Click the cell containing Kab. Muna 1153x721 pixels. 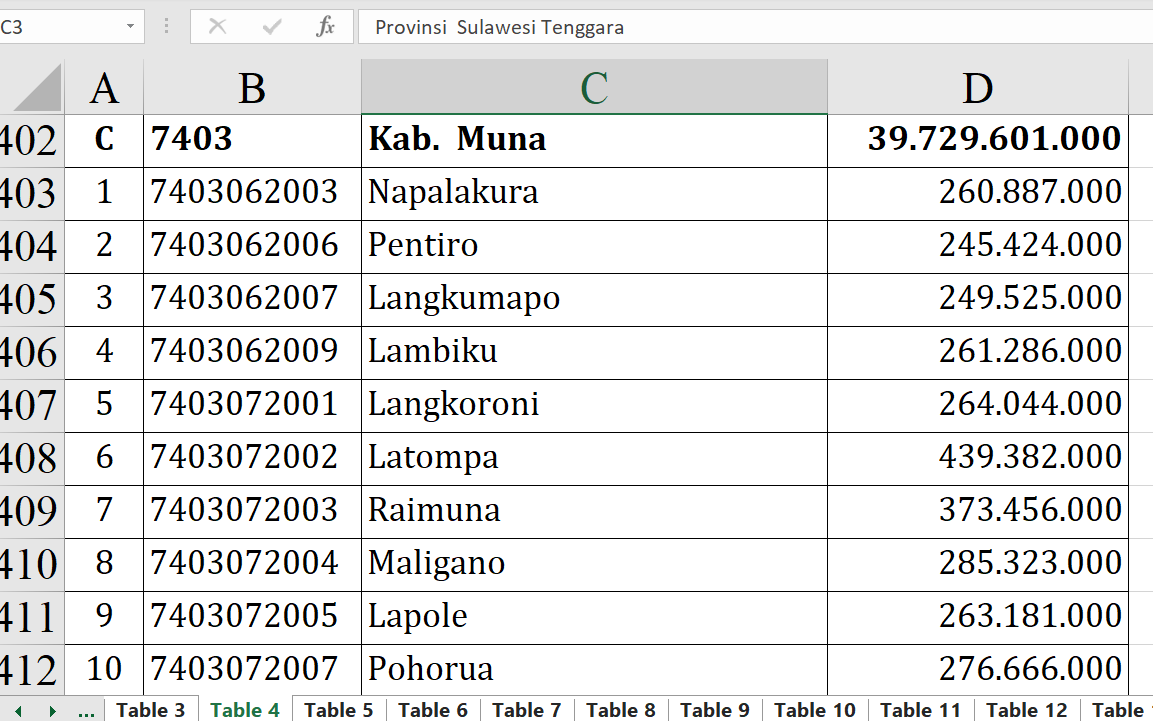click(594, 139)
